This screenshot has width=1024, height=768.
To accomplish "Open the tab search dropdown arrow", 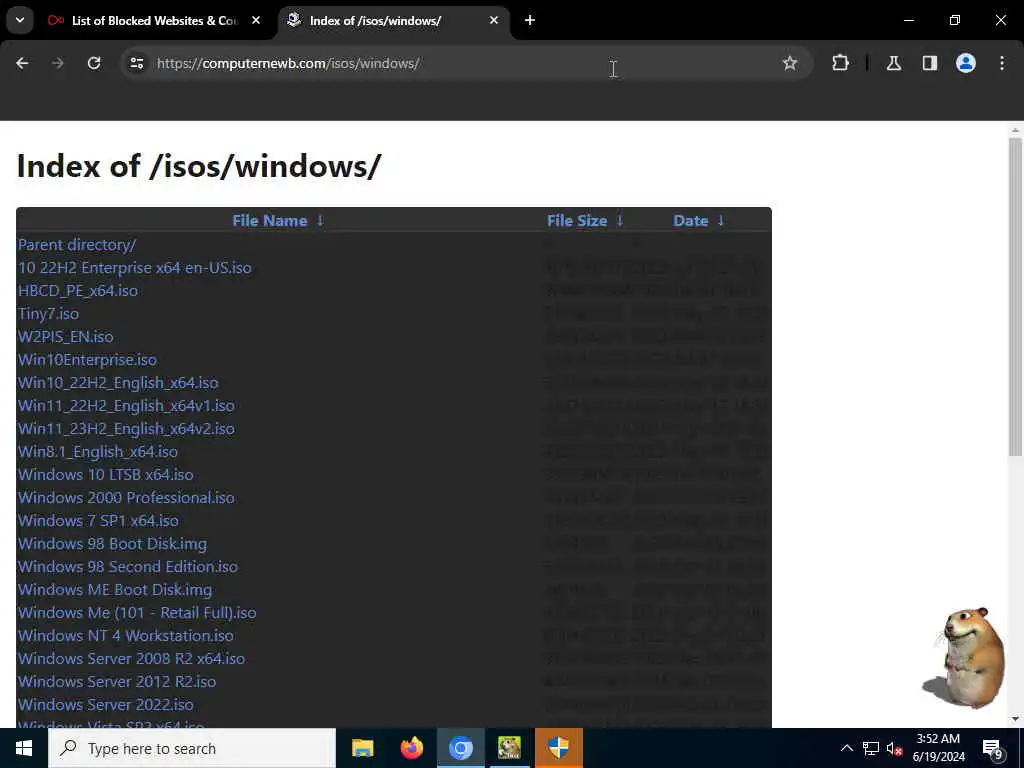I will click(20, 20).
